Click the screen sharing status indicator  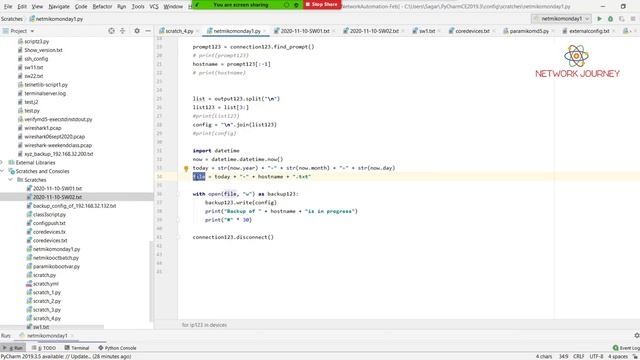241,5
